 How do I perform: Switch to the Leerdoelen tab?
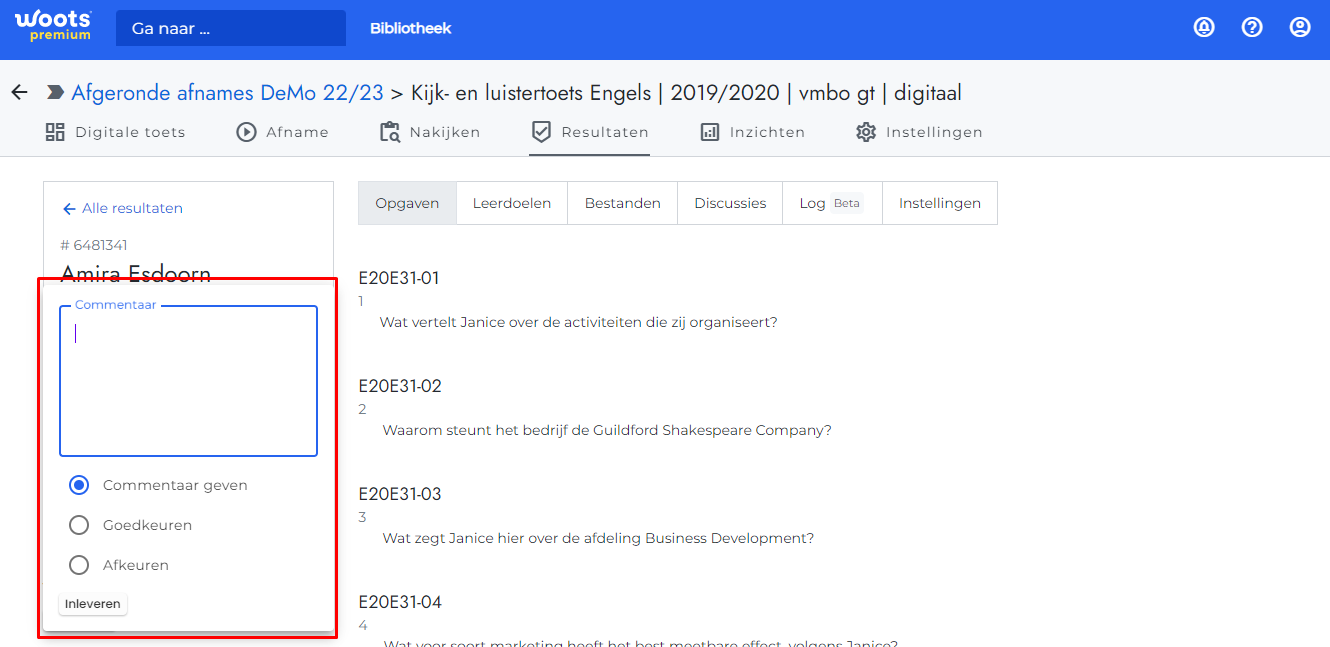tap(512, 203)
